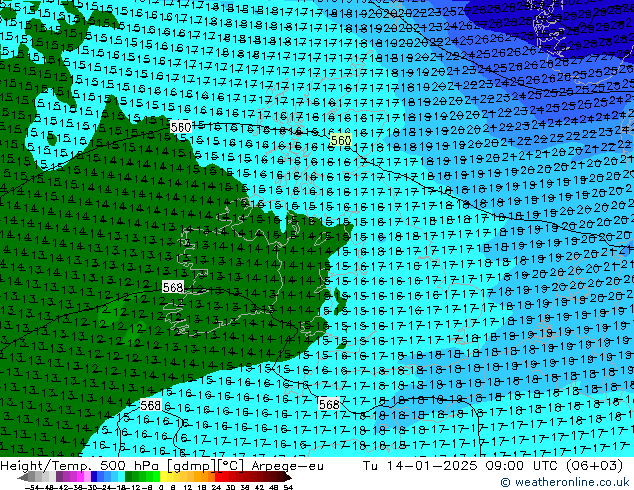This screenshot has height=490, width=634.
Task: Pick the cyan segment in the temperature legend
Action: 122,477
